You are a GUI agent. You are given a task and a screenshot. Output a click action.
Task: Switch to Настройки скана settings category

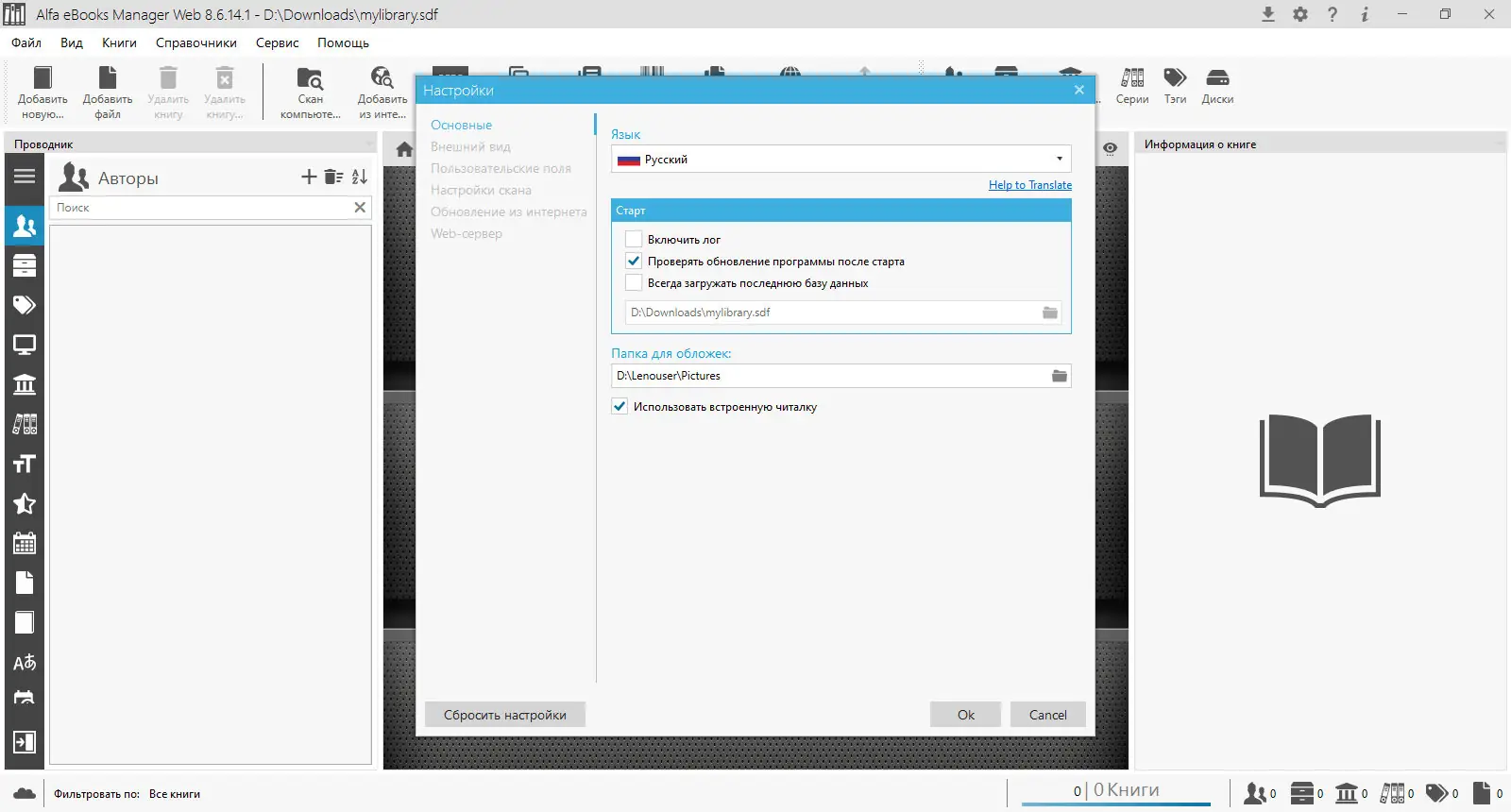click(x=481, y=190)
